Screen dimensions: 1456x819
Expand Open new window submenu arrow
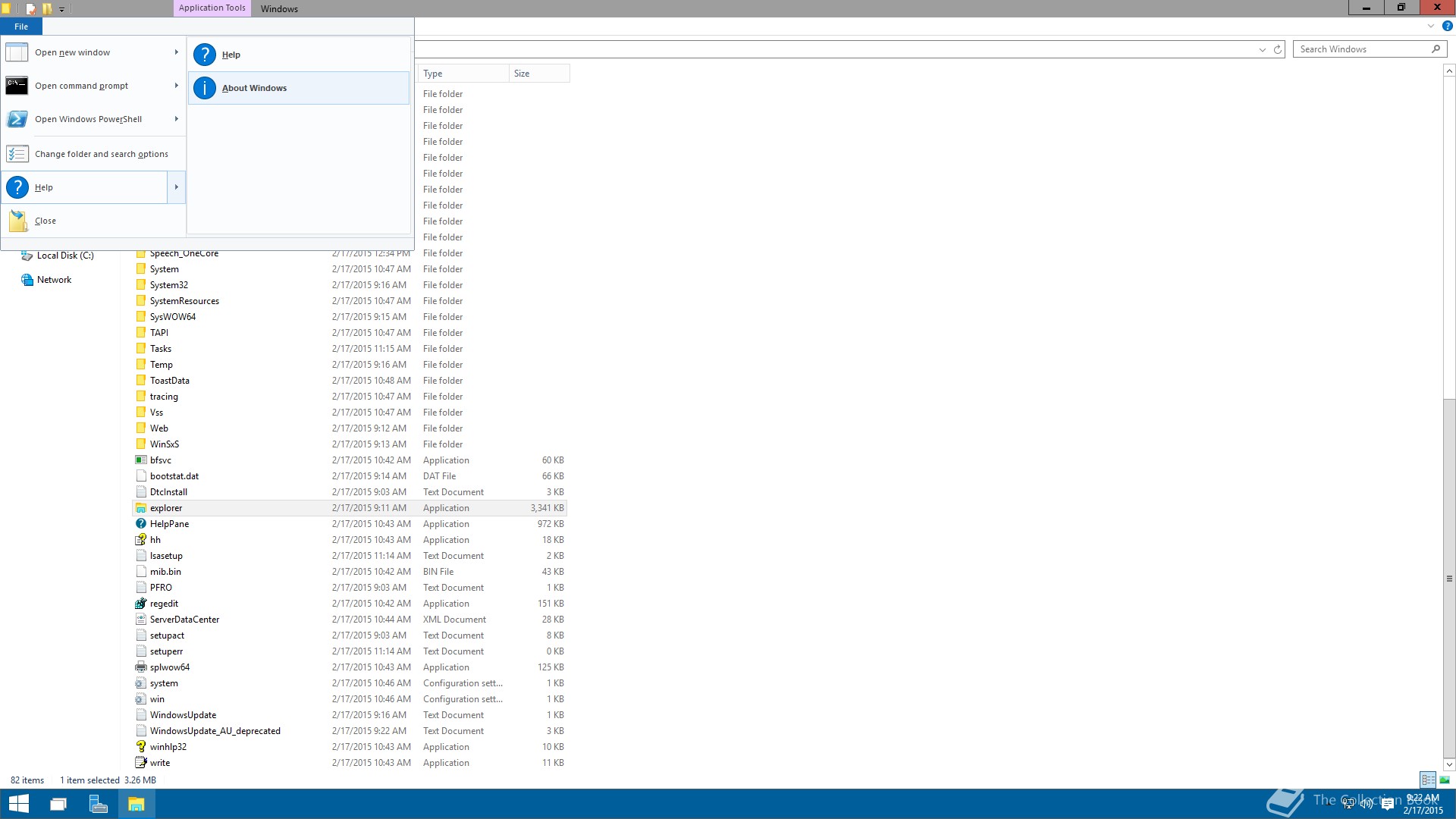tap(176, 52)
